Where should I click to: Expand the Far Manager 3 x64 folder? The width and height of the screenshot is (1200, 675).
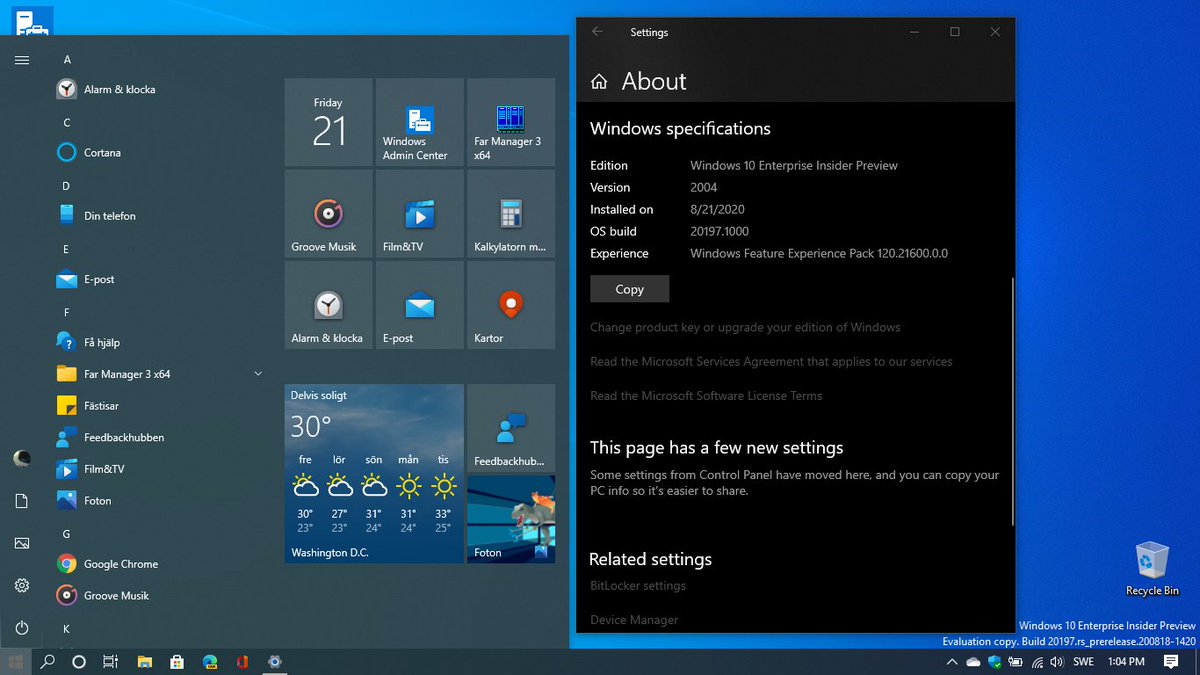(258, 374)
